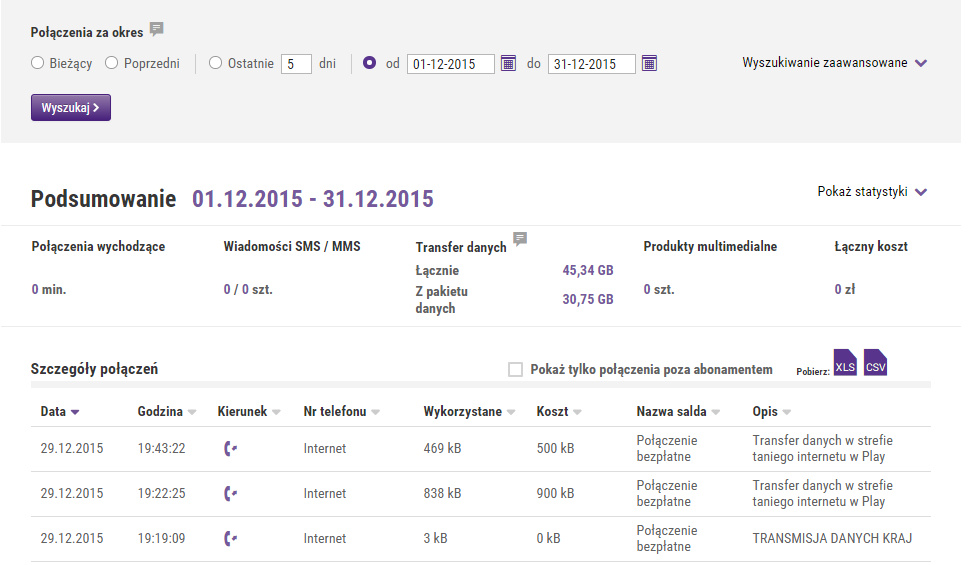Click the 0 kB cost cell
The height and width of the screenshot is (565, 970).
pos(549,538)
